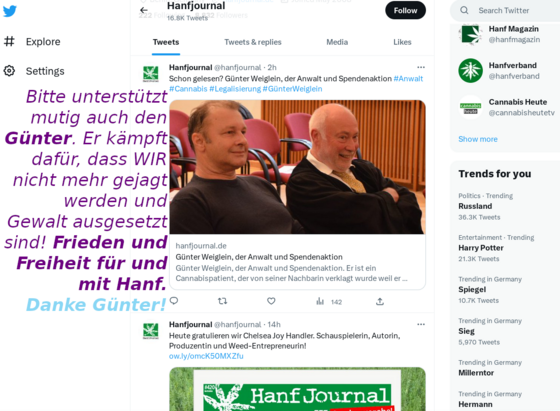Screen dimensions: 560x411
Task: Switch to Tweets & replies tab
Action: 252,42
